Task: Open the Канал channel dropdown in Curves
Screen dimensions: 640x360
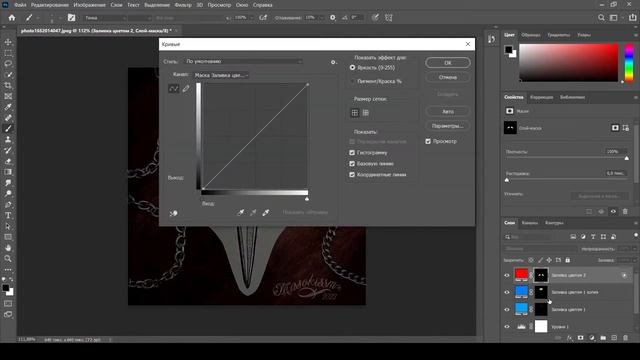Action: tap(221, 75)
